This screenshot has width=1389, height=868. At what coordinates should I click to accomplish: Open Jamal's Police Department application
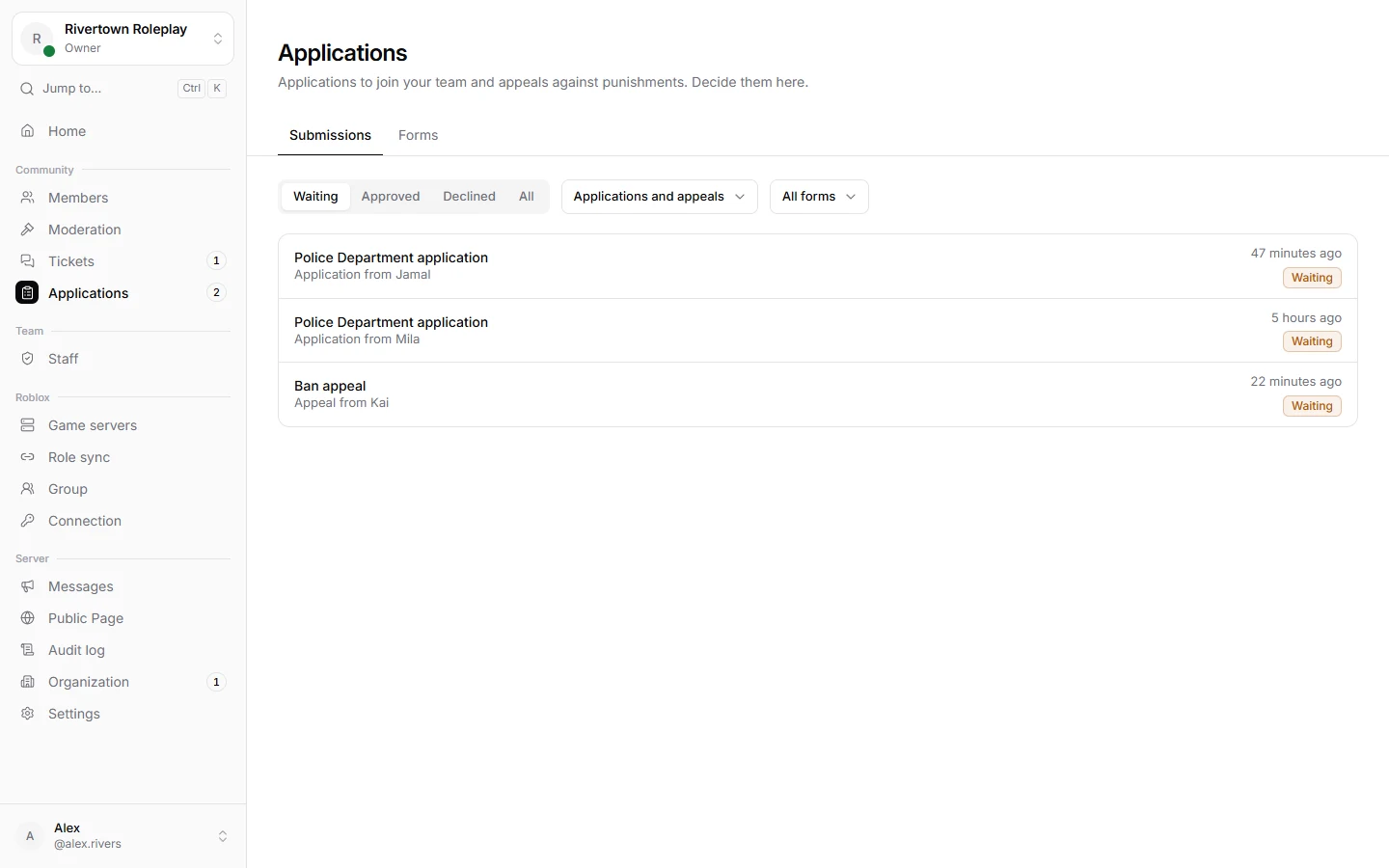[818, 266]
